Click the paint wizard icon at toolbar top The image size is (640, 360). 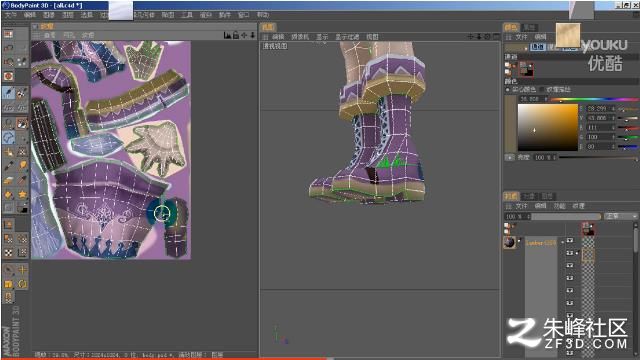(9, 34)
